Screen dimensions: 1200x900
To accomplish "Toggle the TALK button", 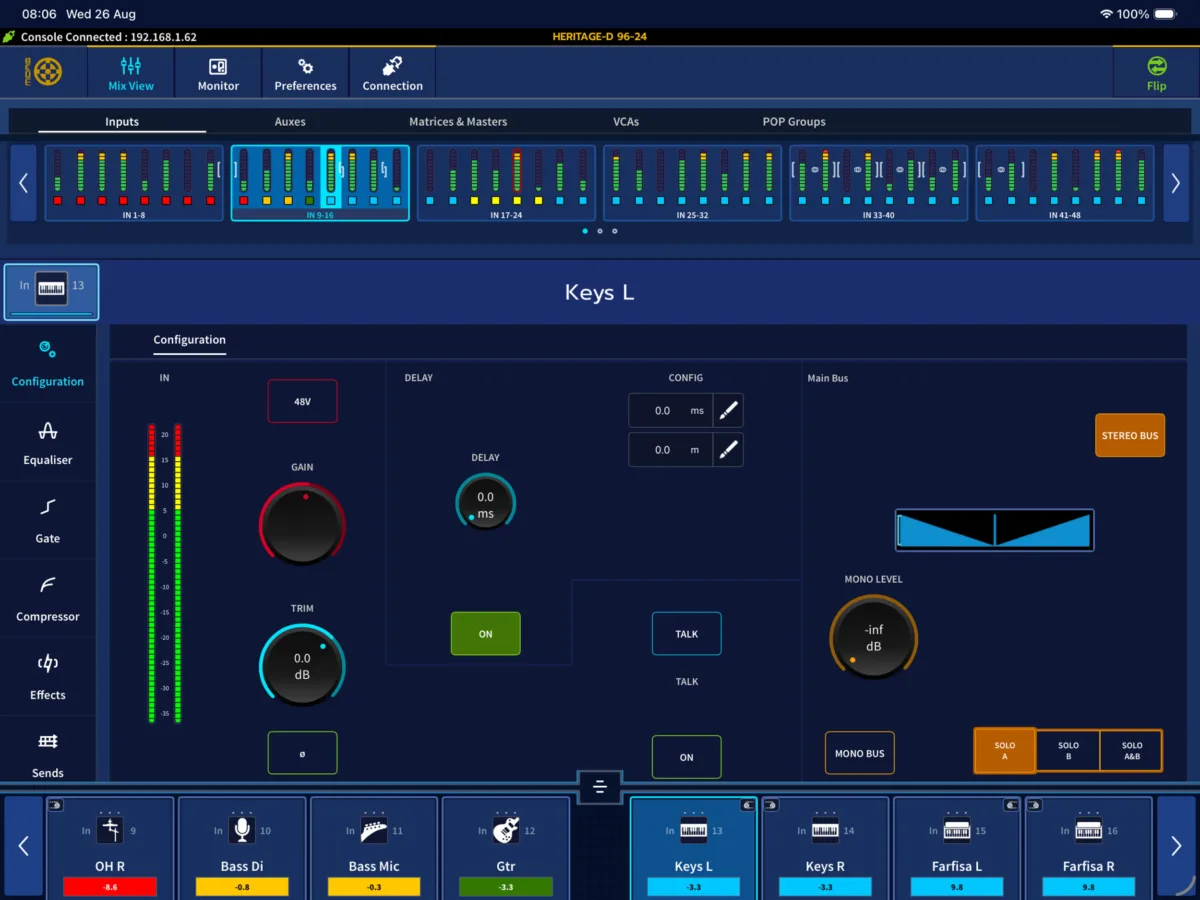I will coord(686,633).
